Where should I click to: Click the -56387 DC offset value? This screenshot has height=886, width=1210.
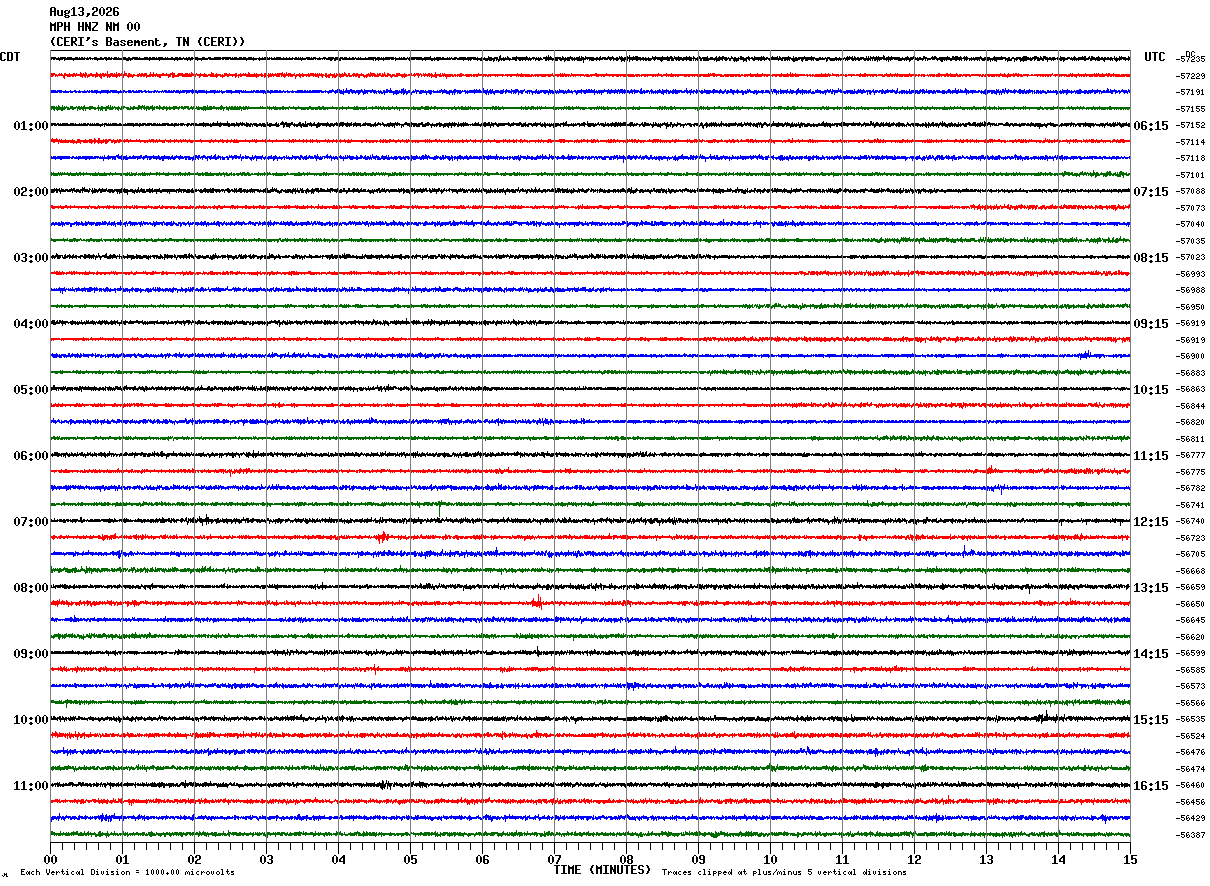[1191, 835]
